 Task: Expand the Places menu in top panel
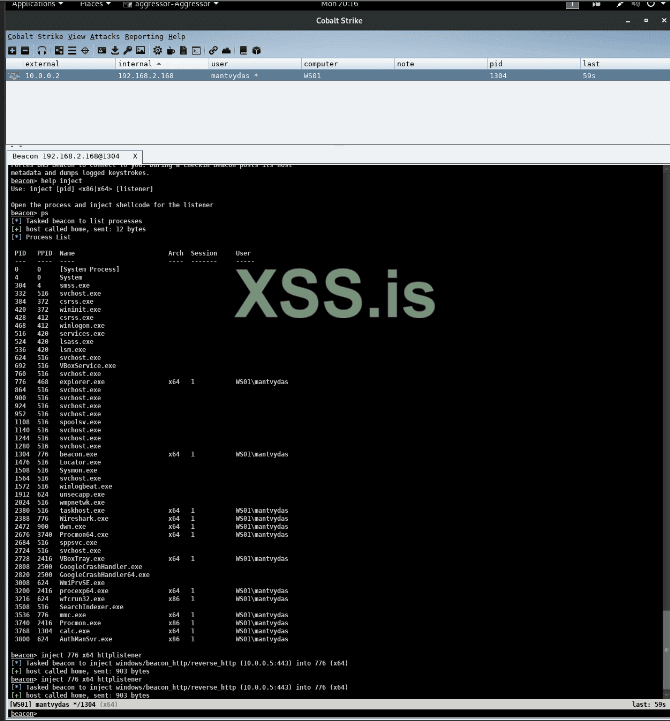[x=95, y=4]
